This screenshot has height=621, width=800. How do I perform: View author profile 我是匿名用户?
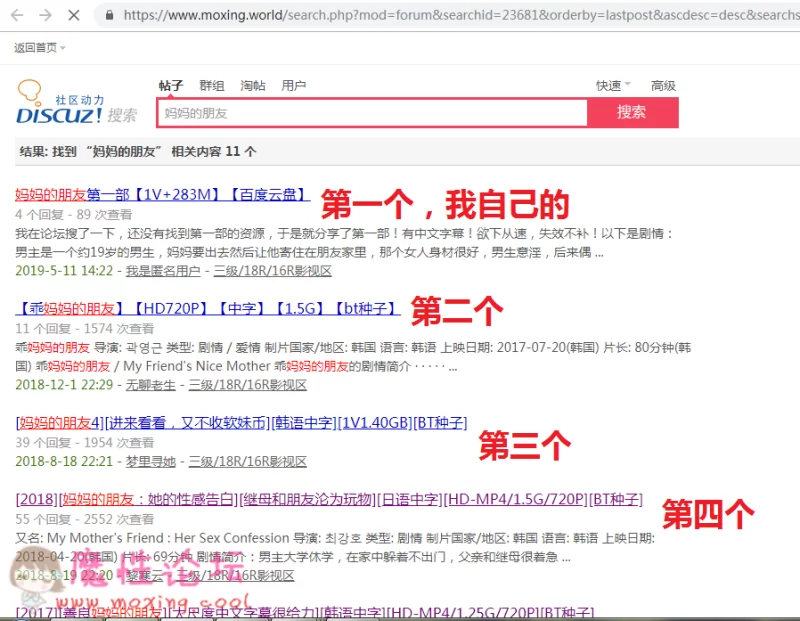[x=163, y=271]
